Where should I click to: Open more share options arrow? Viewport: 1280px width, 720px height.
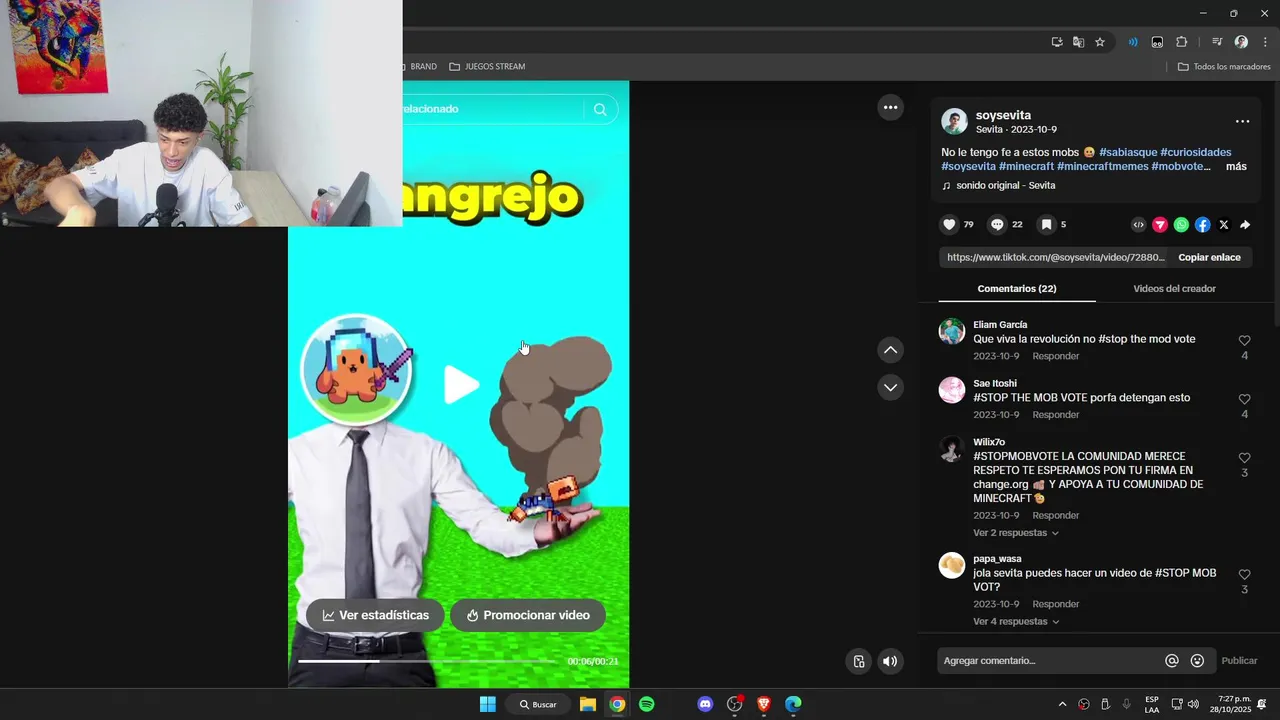pyautogui.click(x=1245, y=225)
